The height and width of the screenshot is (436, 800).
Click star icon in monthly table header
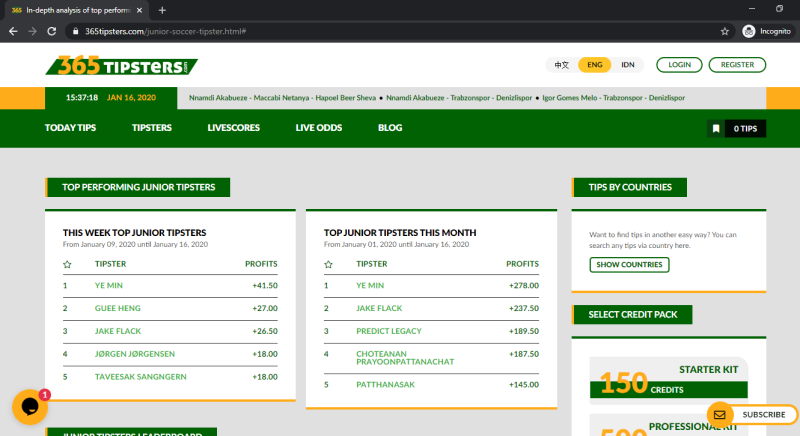(x=328, y=264)
